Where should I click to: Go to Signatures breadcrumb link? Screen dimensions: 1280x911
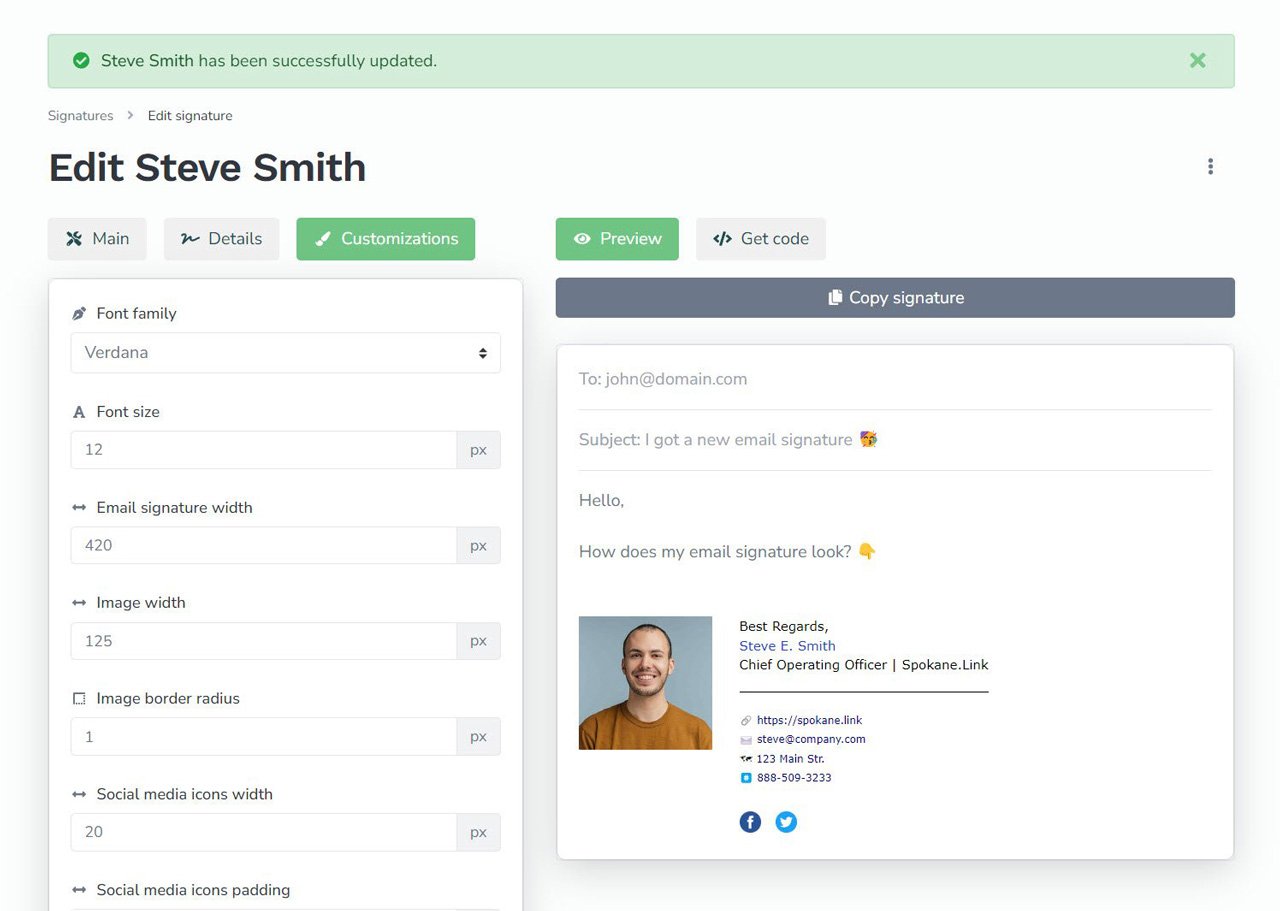tap(80, 116)
